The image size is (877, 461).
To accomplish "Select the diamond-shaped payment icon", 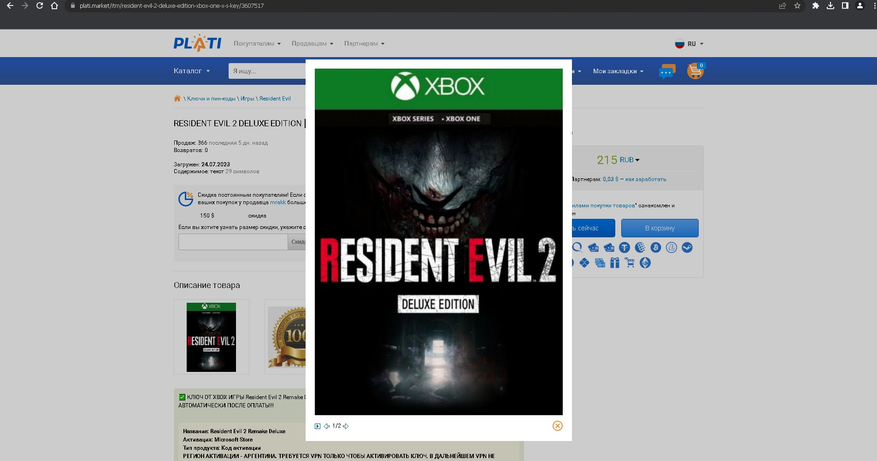I will 584,263.
